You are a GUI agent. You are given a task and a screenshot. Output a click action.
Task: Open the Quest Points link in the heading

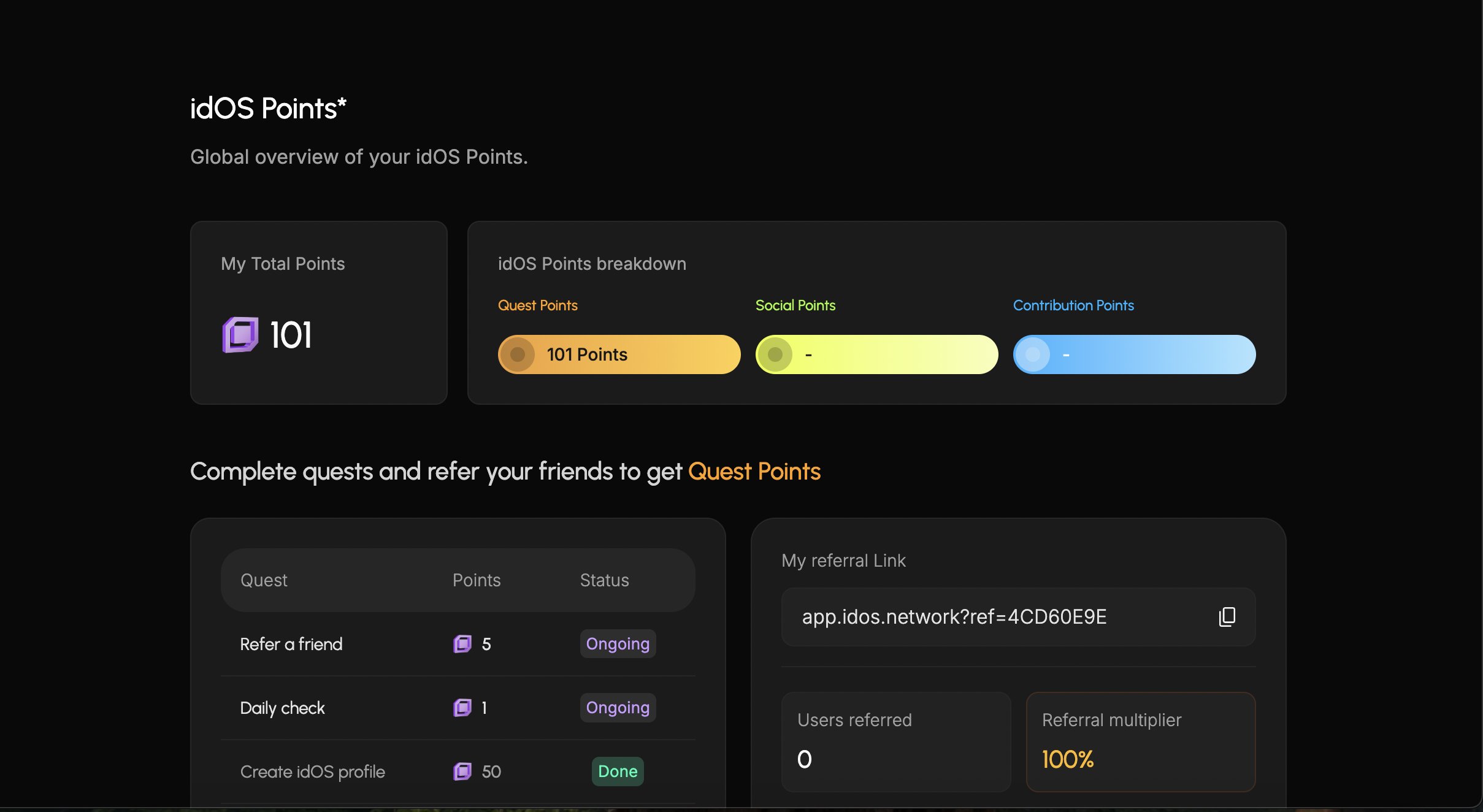755,471
